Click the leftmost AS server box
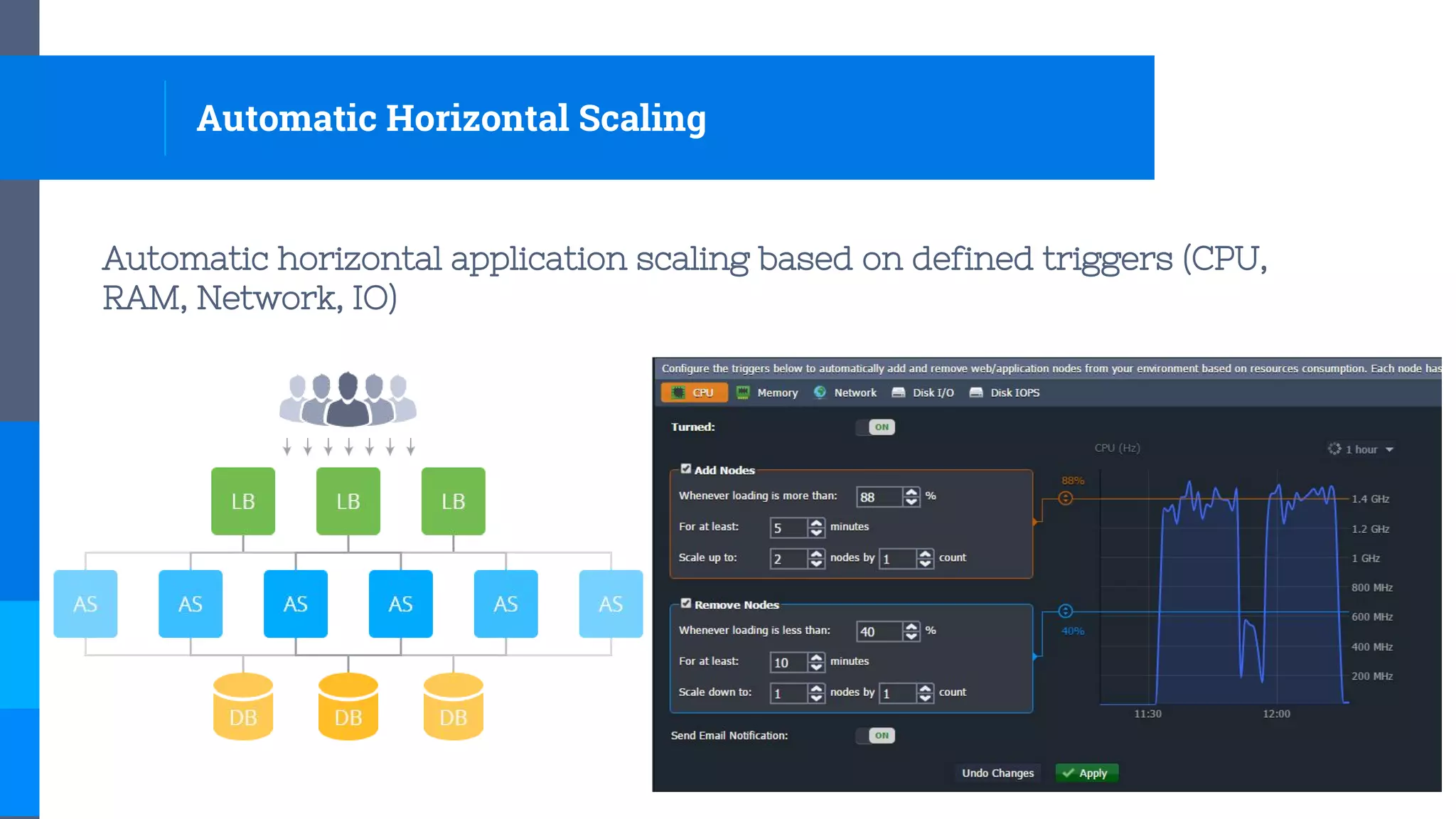The image size is (1456, 819). (85, 604)
